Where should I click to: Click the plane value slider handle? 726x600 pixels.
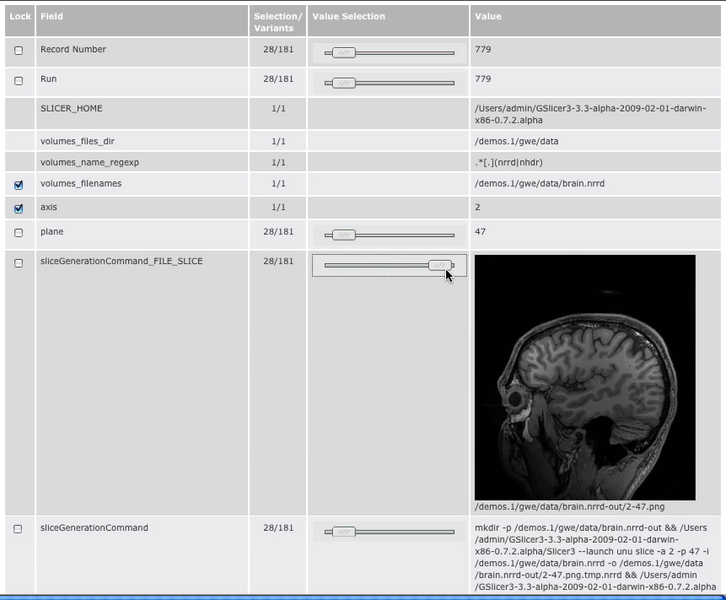coord(343,235)
